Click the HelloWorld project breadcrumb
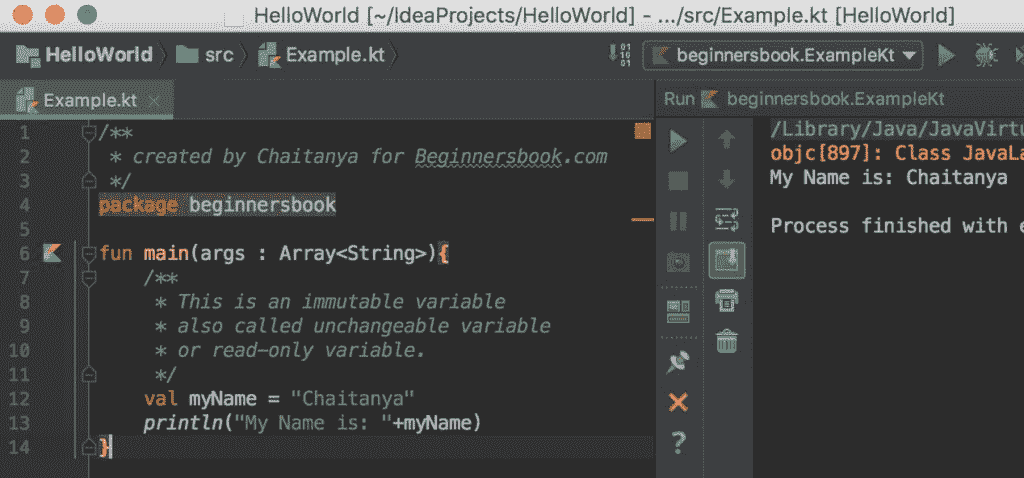This screenshot has height=478, width=1024. tap(84, 55)
